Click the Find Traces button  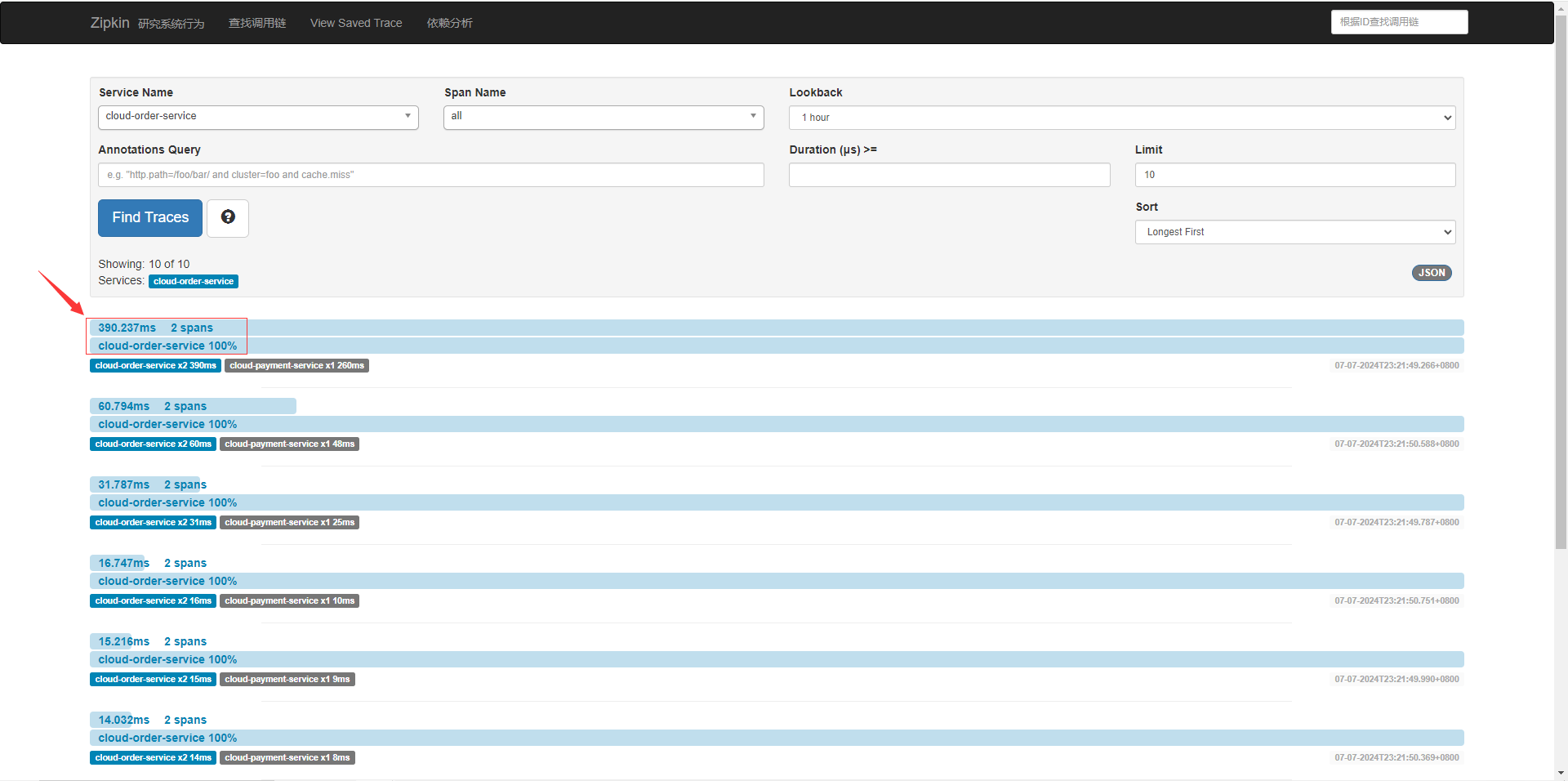click(x=150, y=217)
